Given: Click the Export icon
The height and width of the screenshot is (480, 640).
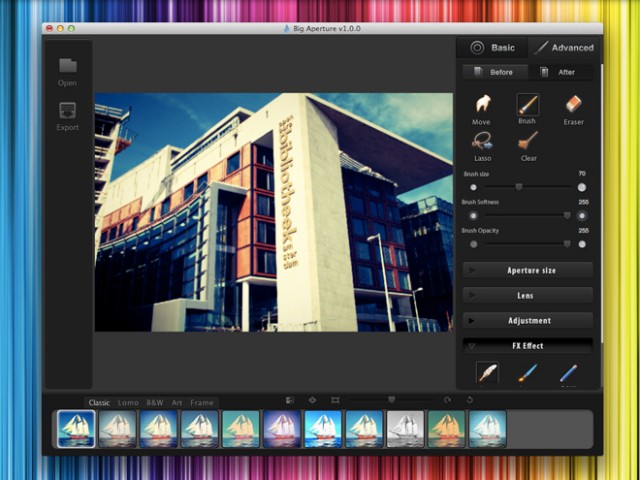Looking at the screenshot, I should [x=68, y=110].
